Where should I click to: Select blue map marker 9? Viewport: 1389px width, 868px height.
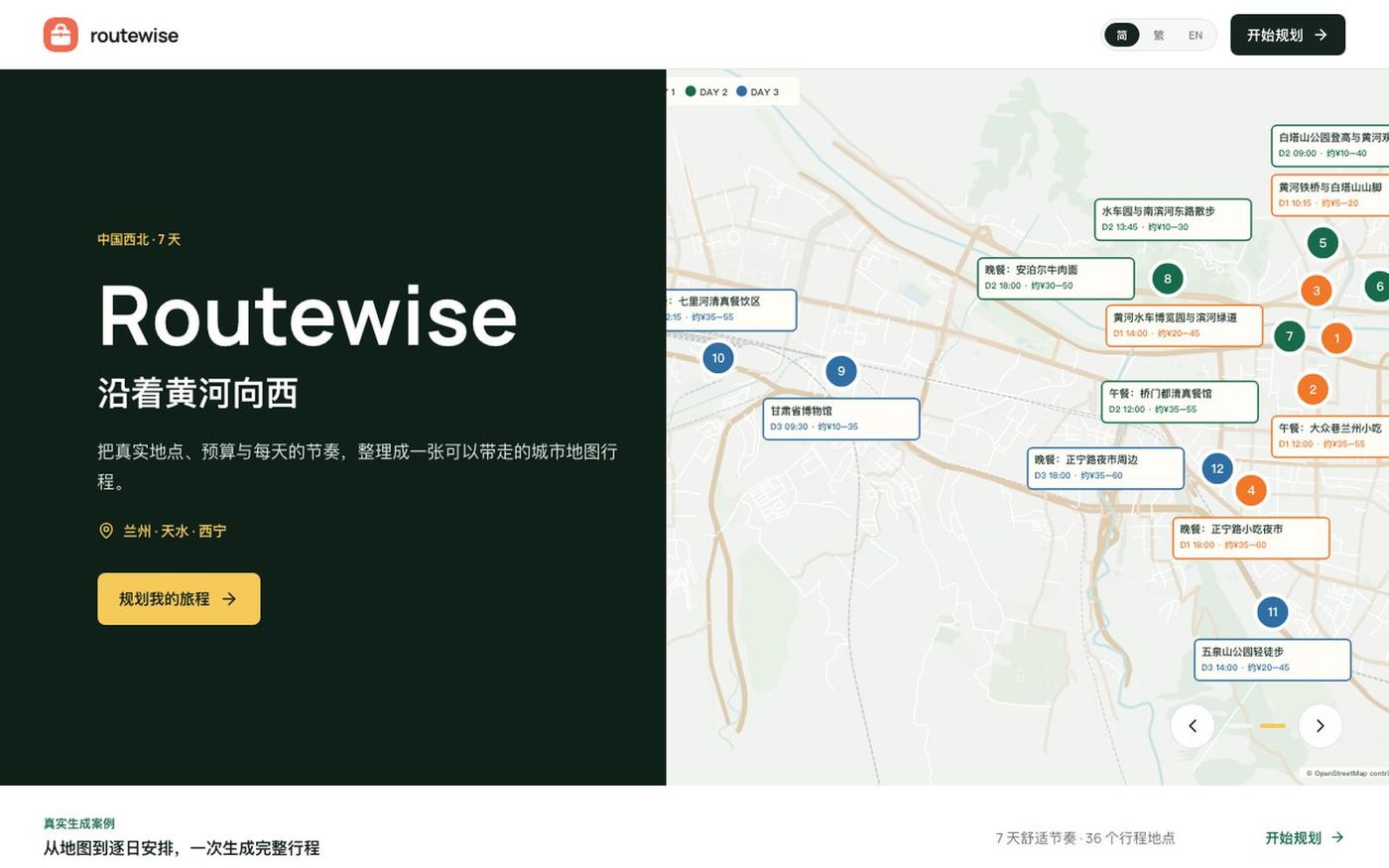(x=841, y=371)
